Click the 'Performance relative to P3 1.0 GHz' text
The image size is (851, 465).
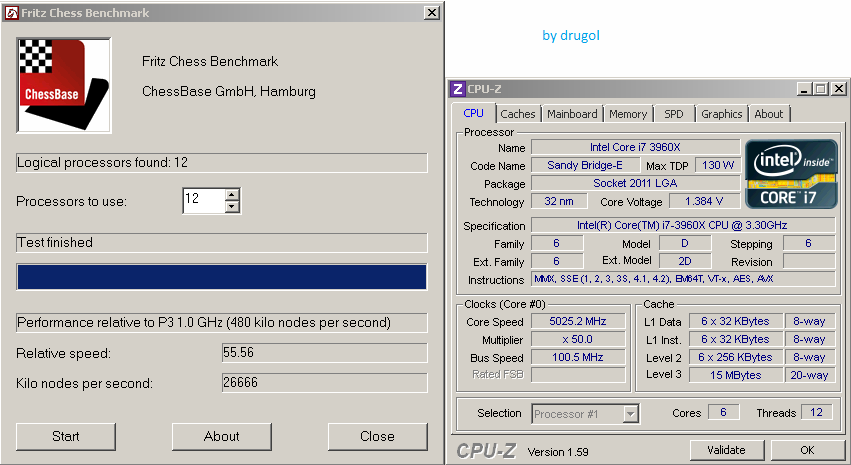(x=204, y=323)
